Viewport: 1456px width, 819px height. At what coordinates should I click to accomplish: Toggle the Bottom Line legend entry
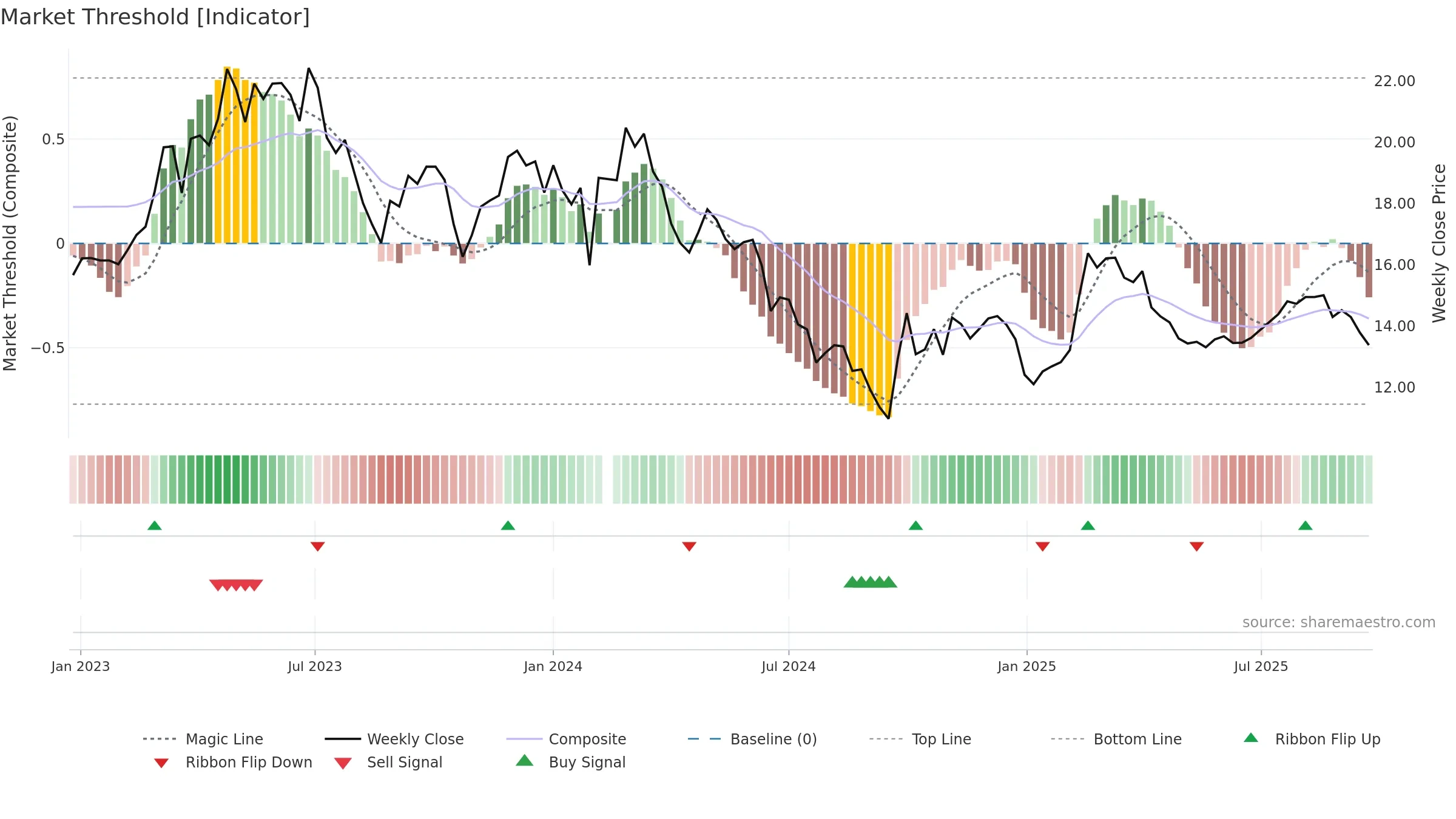point(1116,739)
